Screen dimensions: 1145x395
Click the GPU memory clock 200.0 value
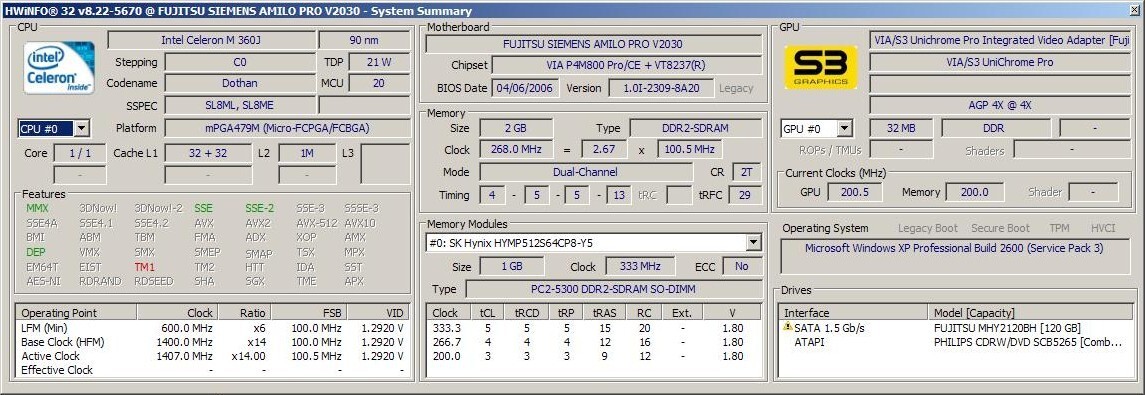pyautogui.click(x=975, y=192)
